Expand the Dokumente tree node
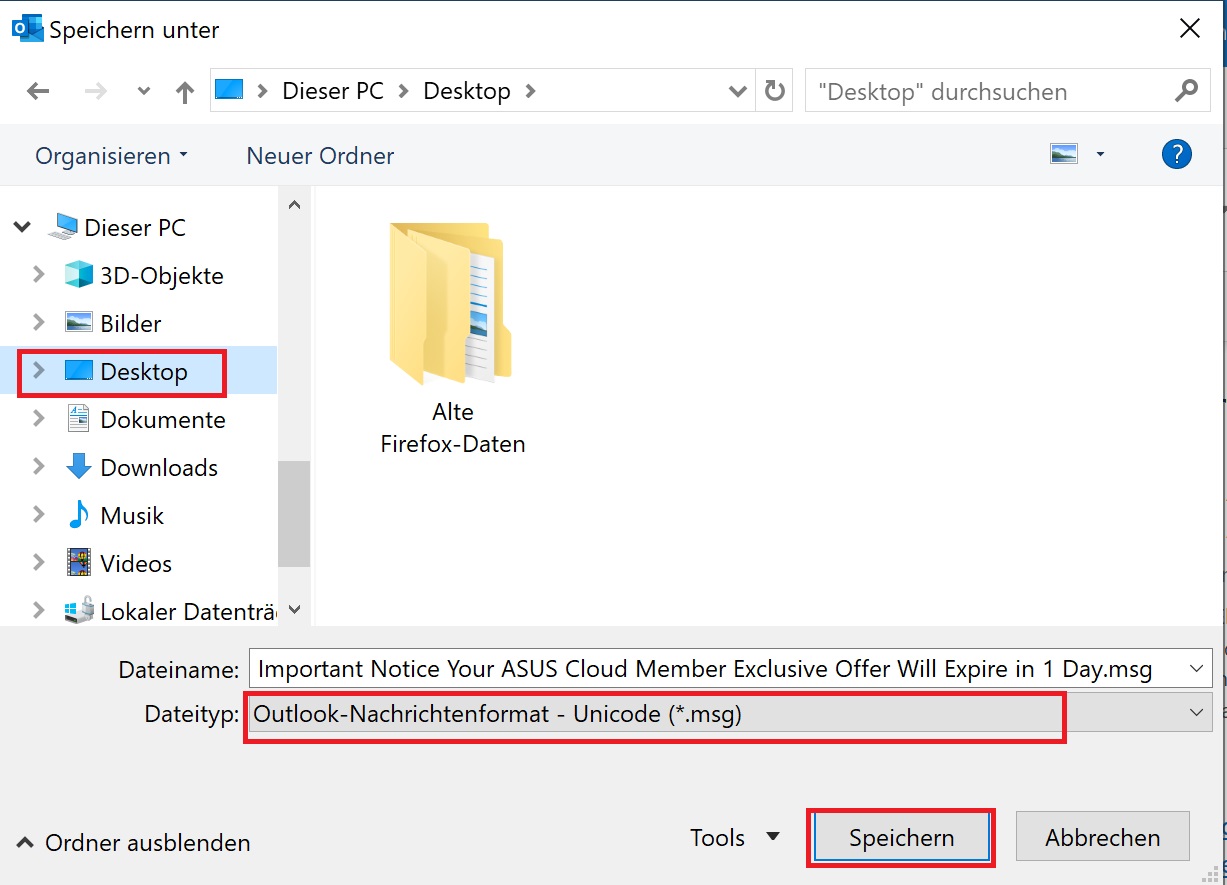 coord(39,419)
